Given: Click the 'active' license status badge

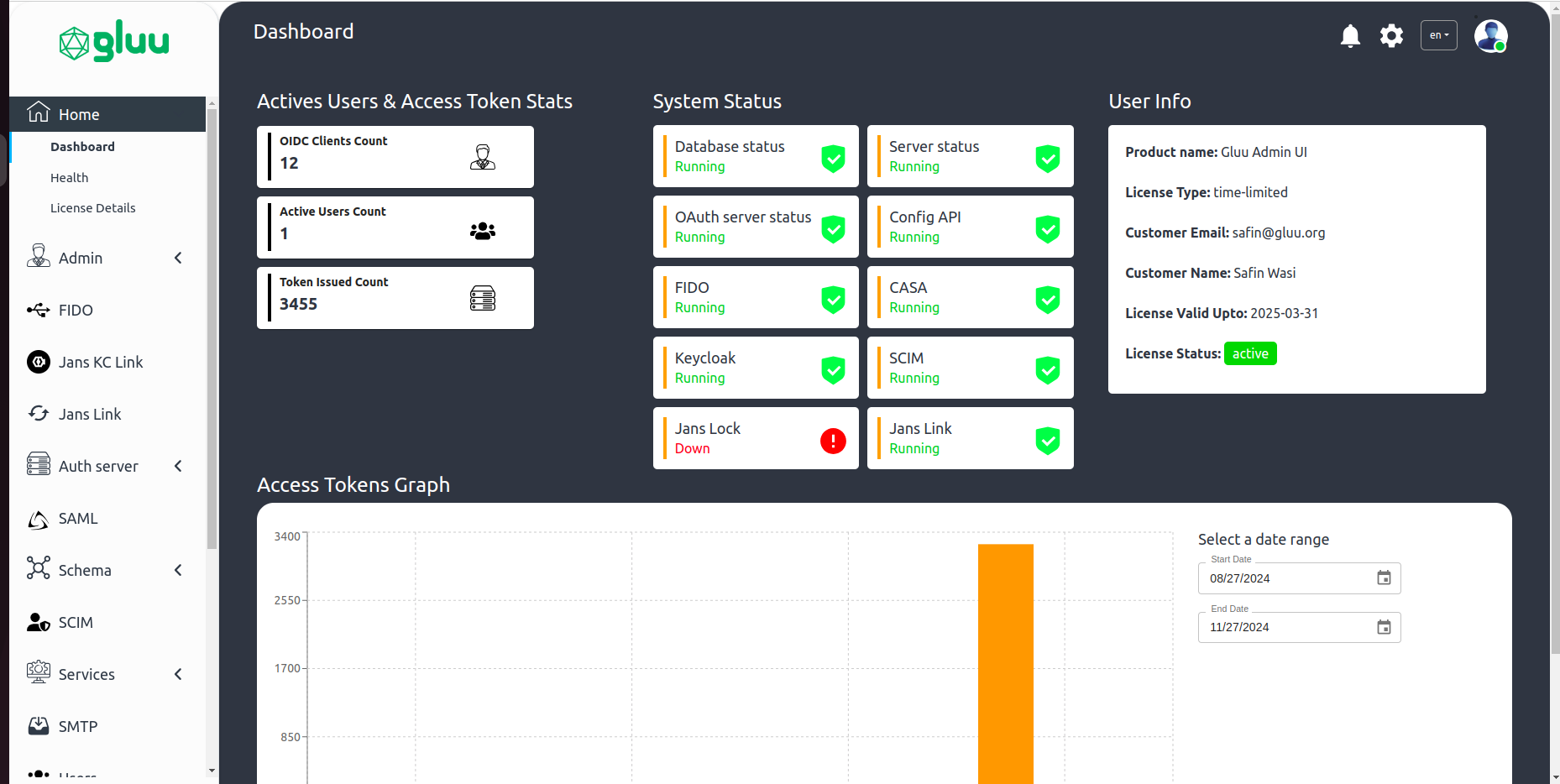Looking at the screenshot, I should click(x=1250, y=353).
